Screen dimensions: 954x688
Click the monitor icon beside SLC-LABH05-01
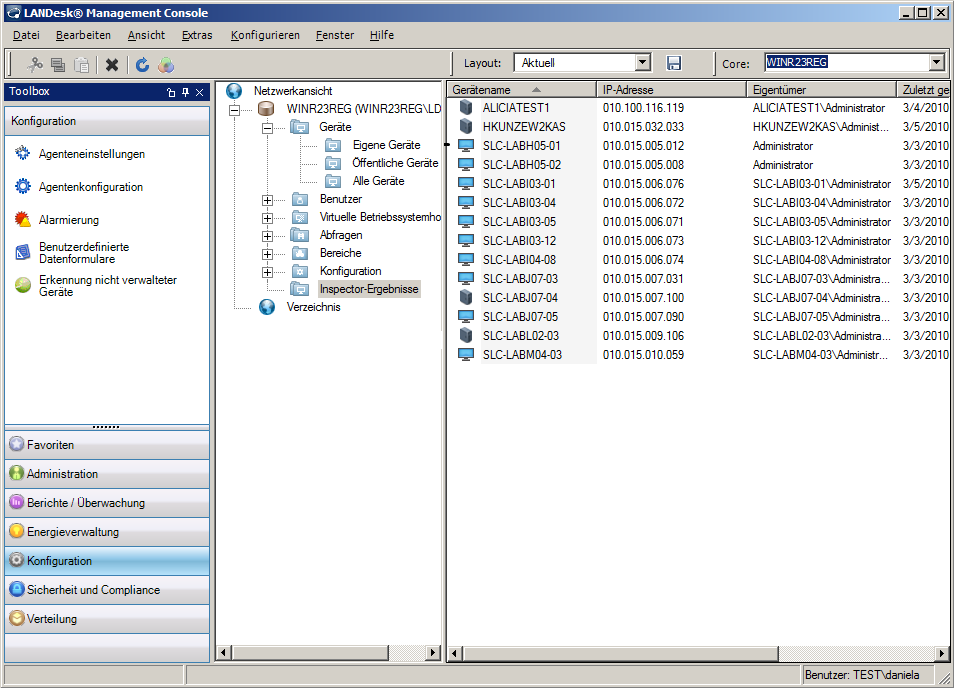pos(466,145)
